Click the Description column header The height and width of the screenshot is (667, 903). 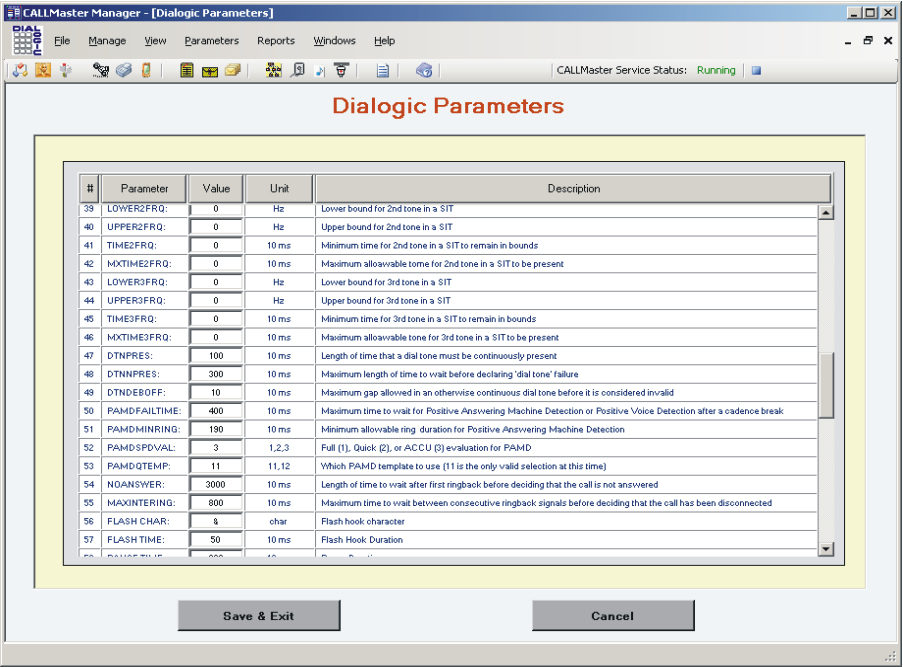(x=574, y=188)
